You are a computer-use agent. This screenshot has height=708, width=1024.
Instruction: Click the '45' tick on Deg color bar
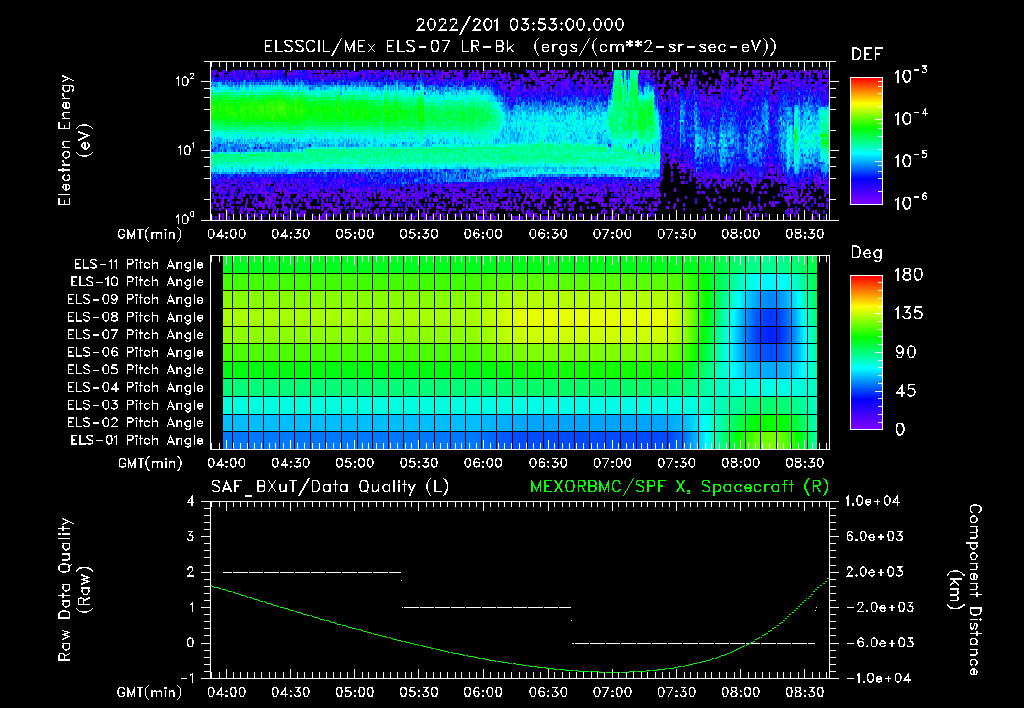pyautogui.click(x=906, y=391)
